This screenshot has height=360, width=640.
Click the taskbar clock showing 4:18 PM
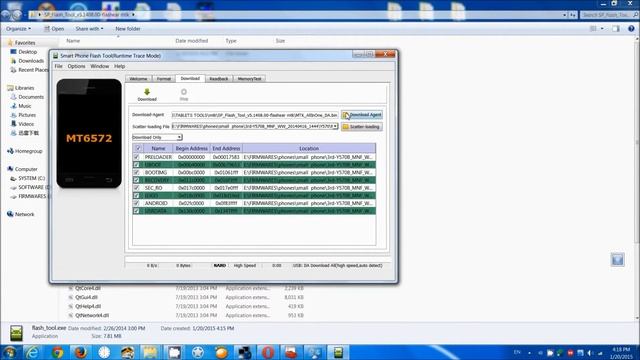coord(621,353)
